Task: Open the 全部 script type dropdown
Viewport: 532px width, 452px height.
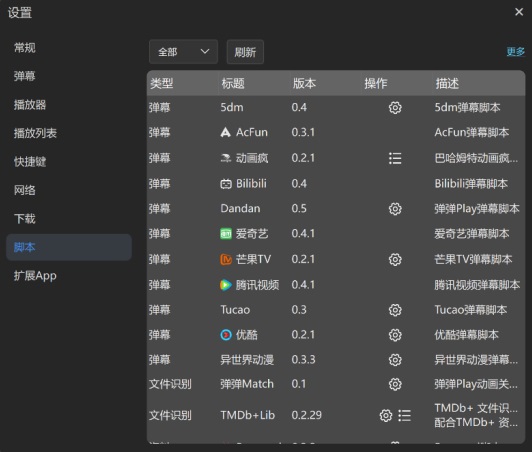Action: click(x=183, y=52)
